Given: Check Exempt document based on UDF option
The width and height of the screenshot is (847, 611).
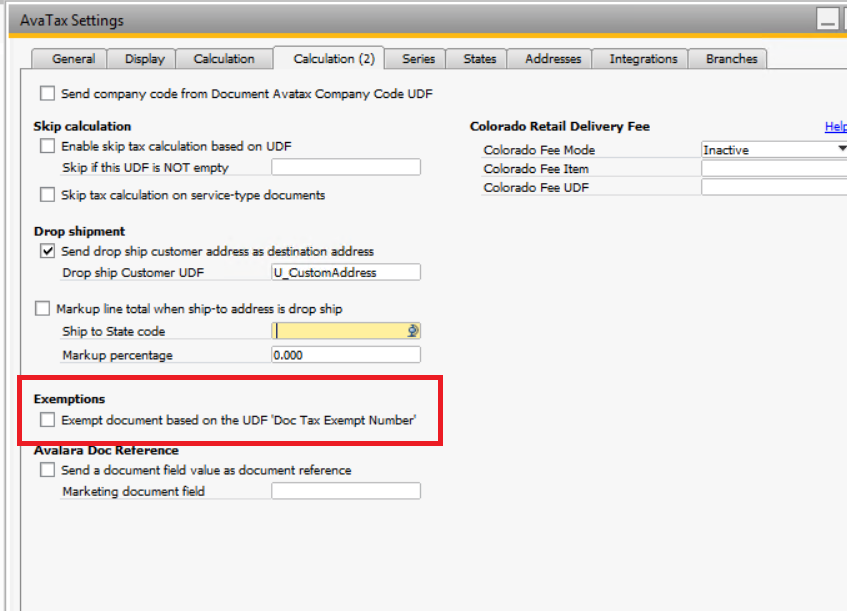Looking at the screenshot, I should point(48,420).
